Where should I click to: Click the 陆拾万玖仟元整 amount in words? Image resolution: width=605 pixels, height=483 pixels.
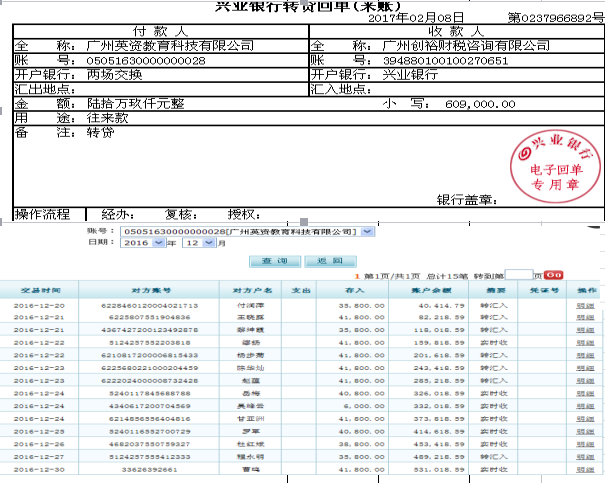click(x=135, y=104)
